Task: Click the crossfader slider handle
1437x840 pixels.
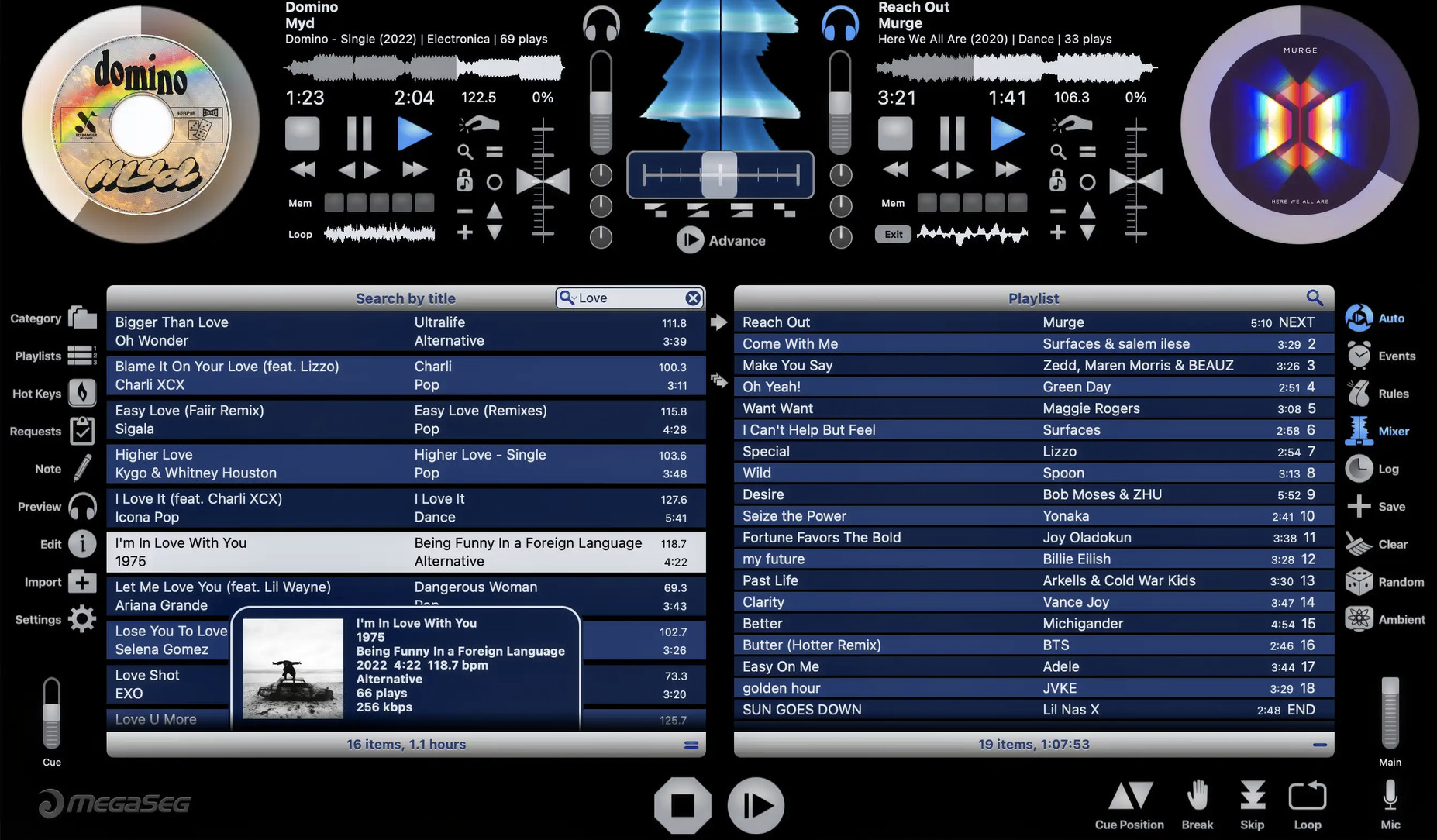Action: click(x=719, y=175)
